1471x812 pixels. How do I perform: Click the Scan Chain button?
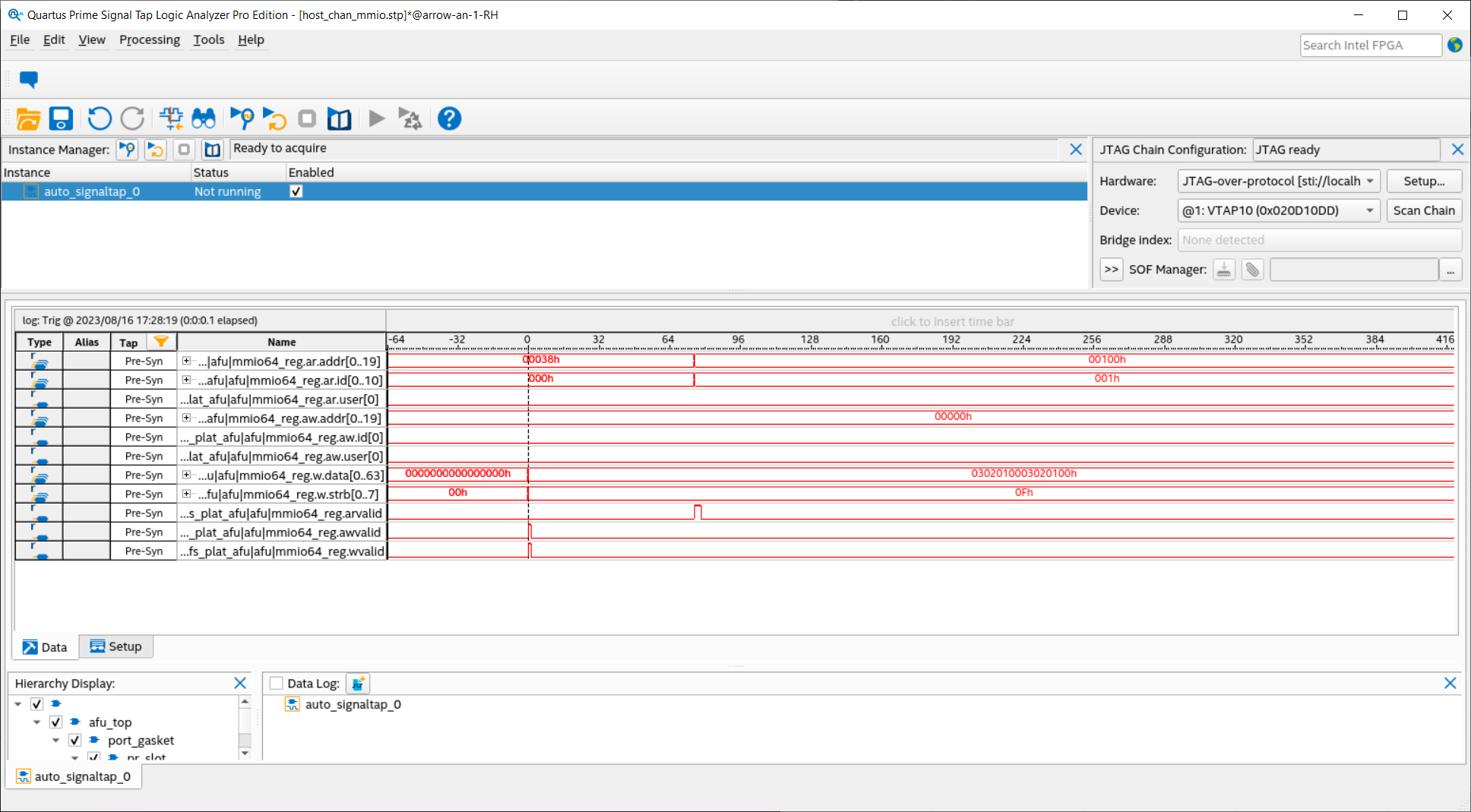(x=1424, y=210)
